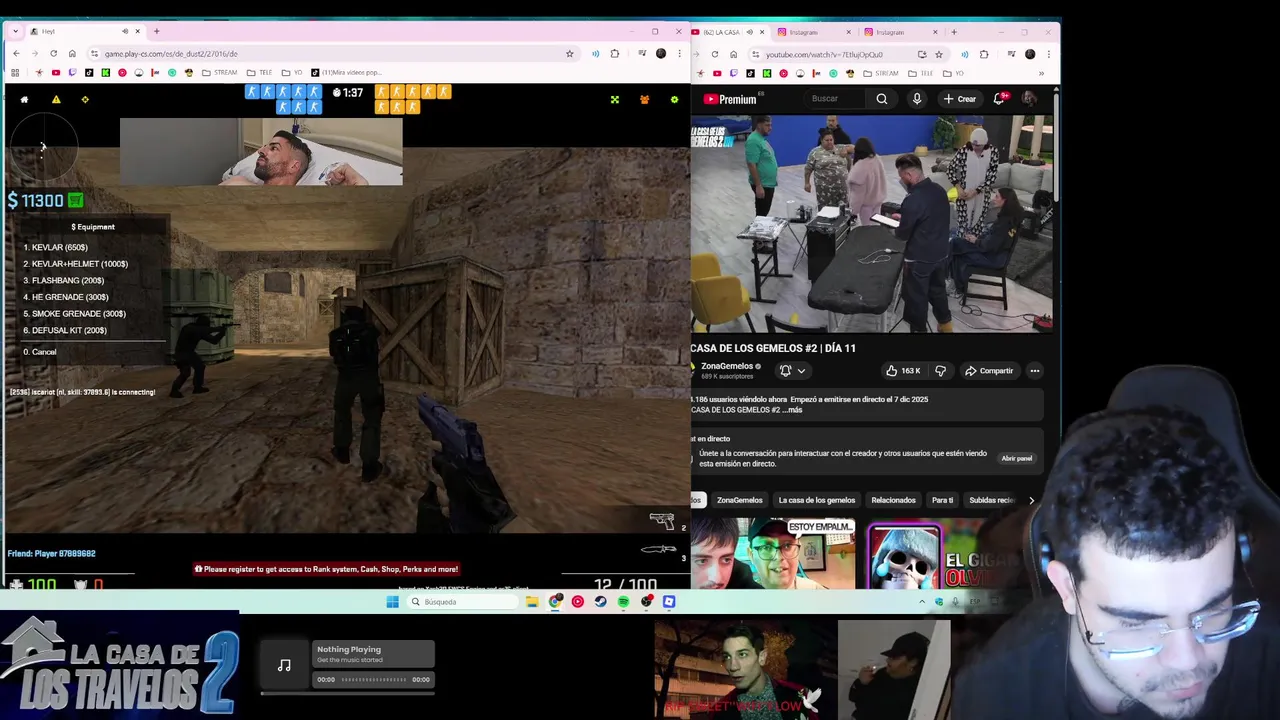
Task: Buy SMOKE GRENADE (300$)
Action: (x=75, y=314)
